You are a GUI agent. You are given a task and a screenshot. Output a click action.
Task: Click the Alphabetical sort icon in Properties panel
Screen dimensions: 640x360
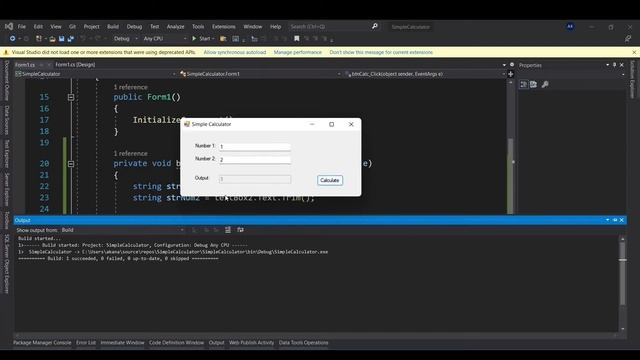click(533, 84)
